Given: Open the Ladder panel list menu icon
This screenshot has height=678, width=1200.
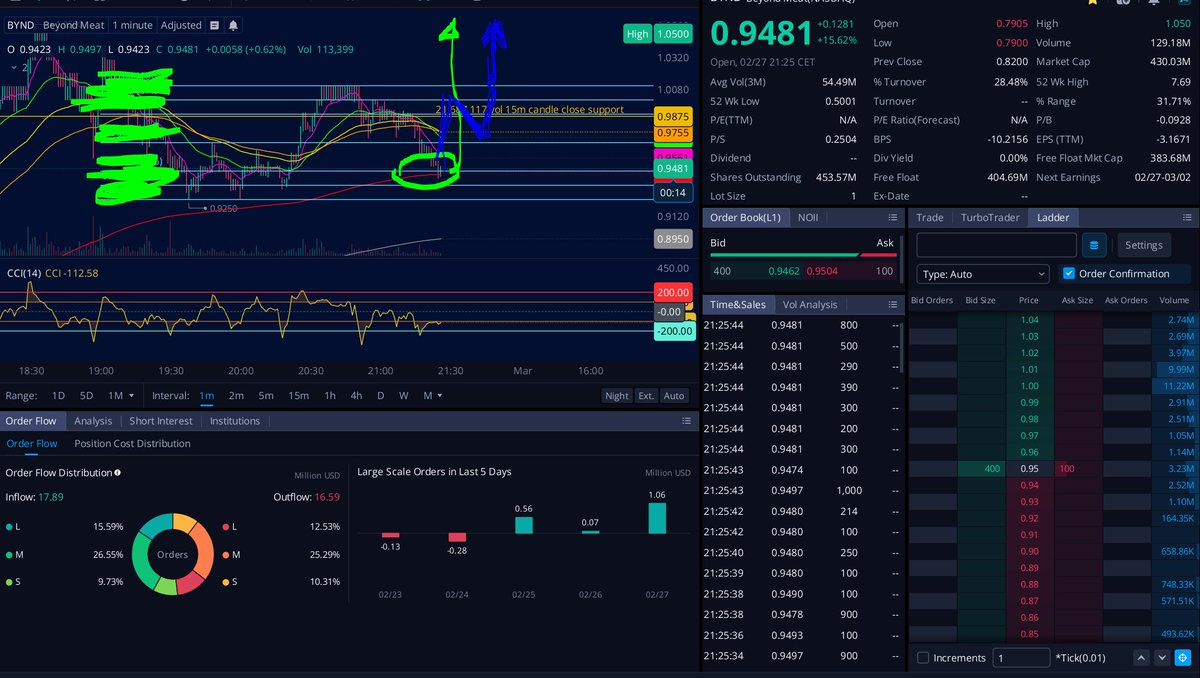Looking at the screenshot, I should (x=1185, y=217).
